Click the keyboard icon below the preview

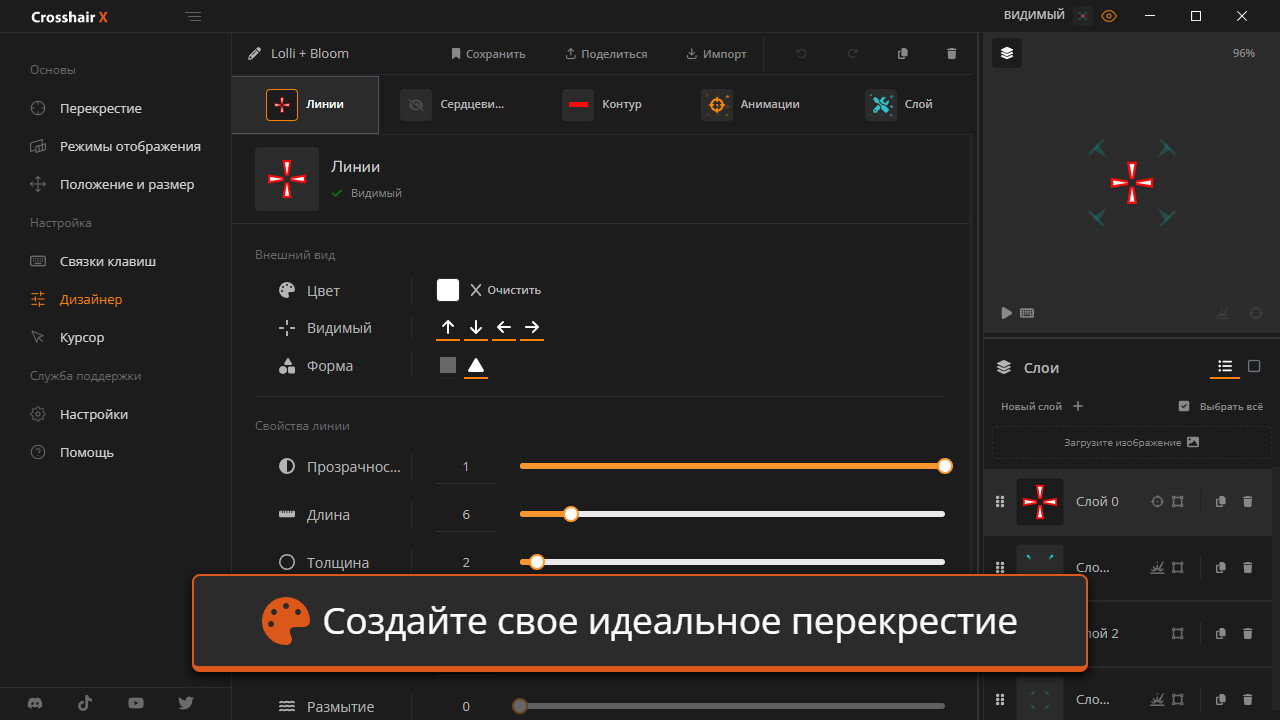[1027, 313]
